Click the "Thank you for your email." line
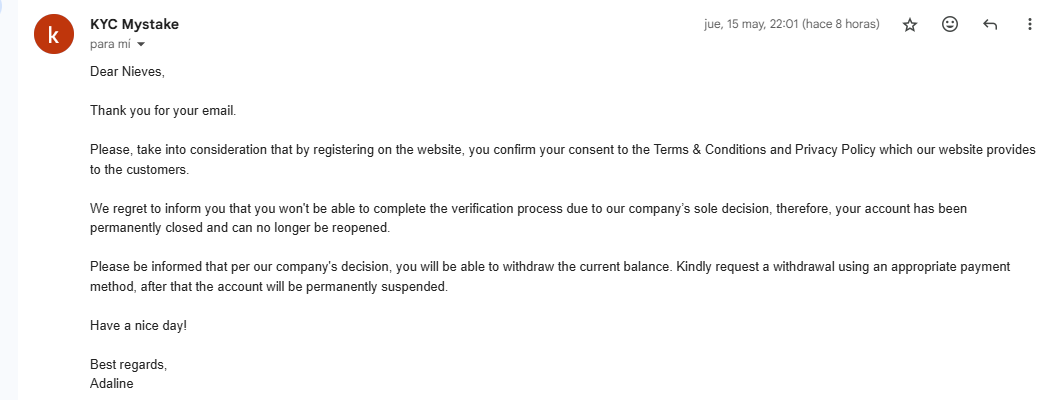Viewport: 1047px width, 400px height. tap(163, 110)
